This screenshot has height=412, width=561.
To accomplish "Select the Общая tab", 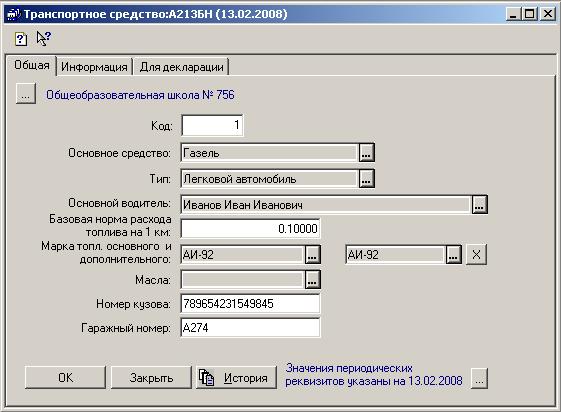I will click(x=31, y=65).
